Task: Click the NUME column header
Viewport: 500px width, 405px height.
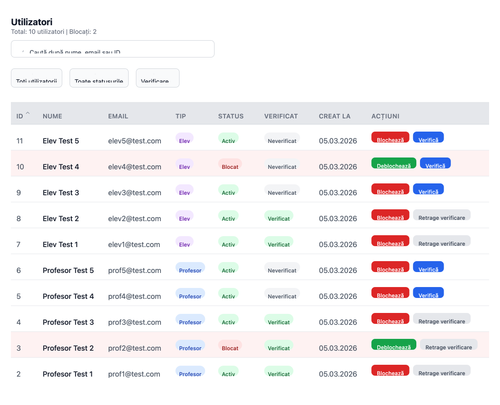Action: point(52,116)
